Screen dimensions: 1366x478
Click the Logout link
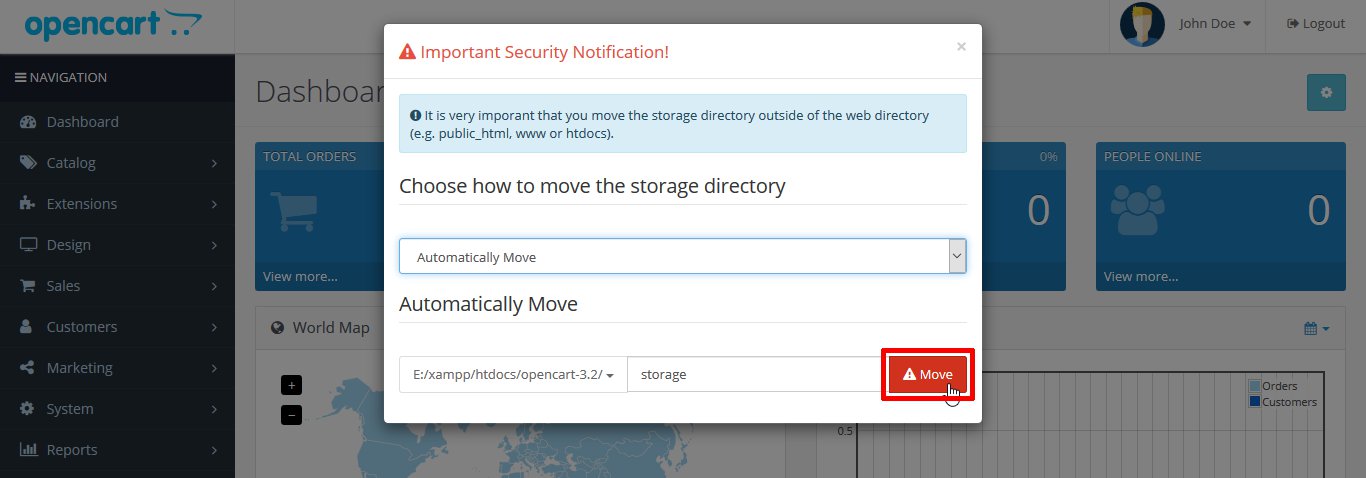point(1315,24)
